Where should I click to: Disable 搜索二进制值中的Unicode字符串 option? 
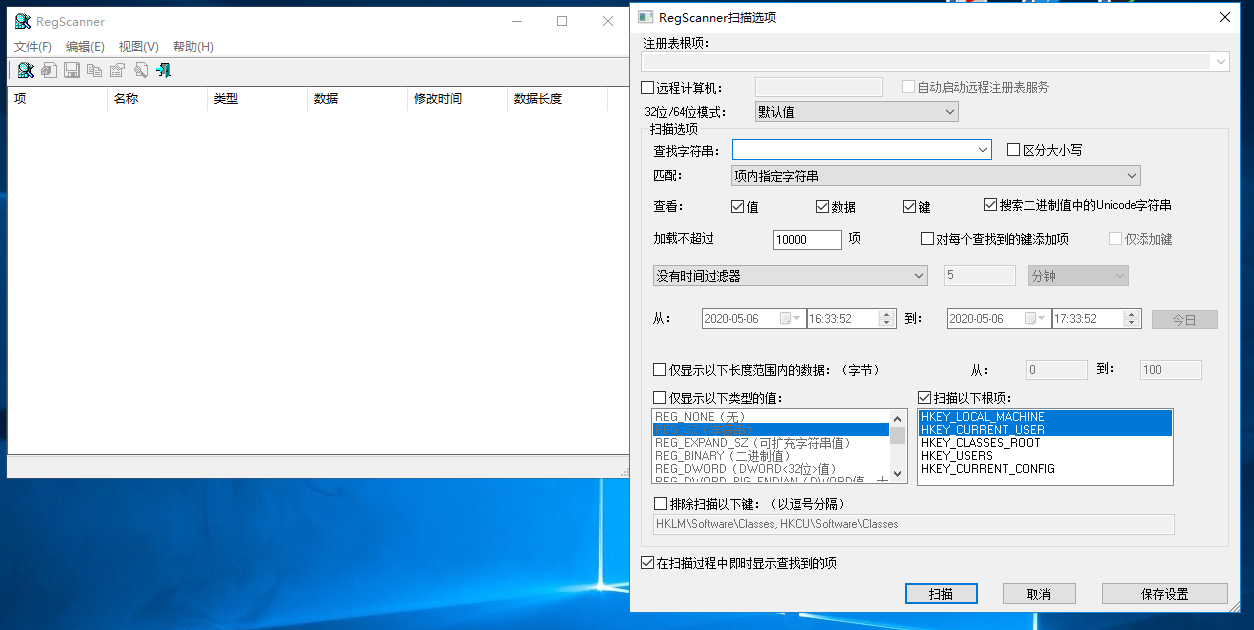[x=990, y=206]
